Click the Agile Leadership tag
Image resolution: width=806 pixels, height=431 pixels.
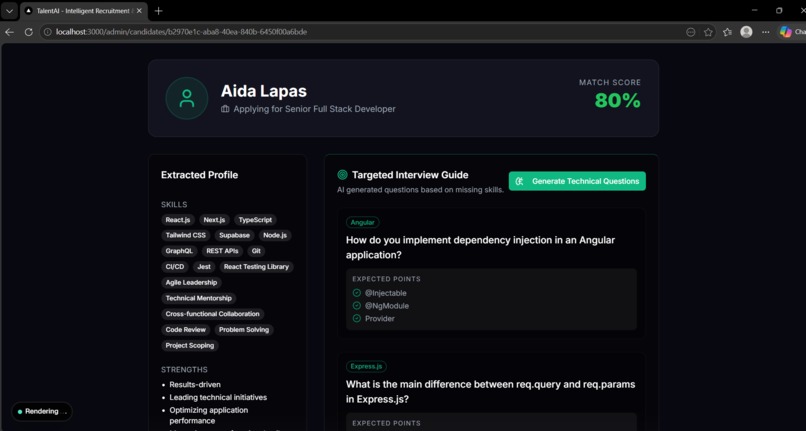click(x=191, y=282)
